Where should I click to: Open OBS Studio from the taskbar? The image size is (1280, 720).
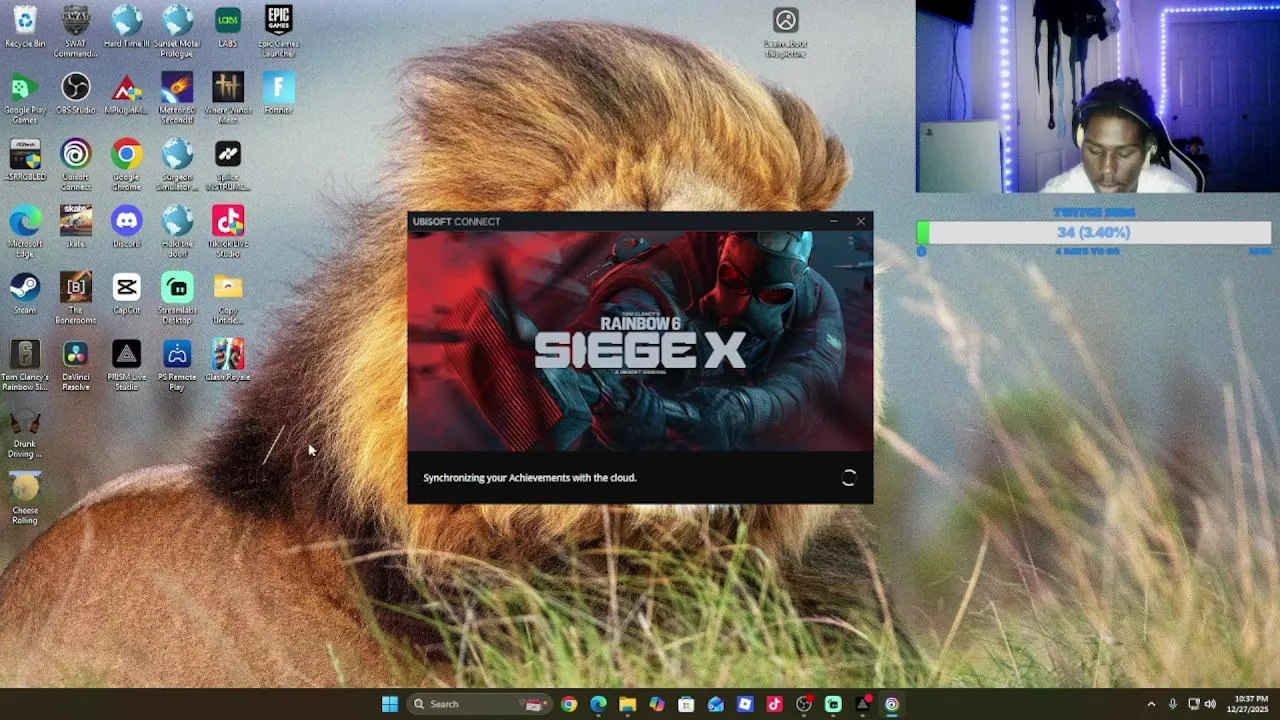point(803,704)
